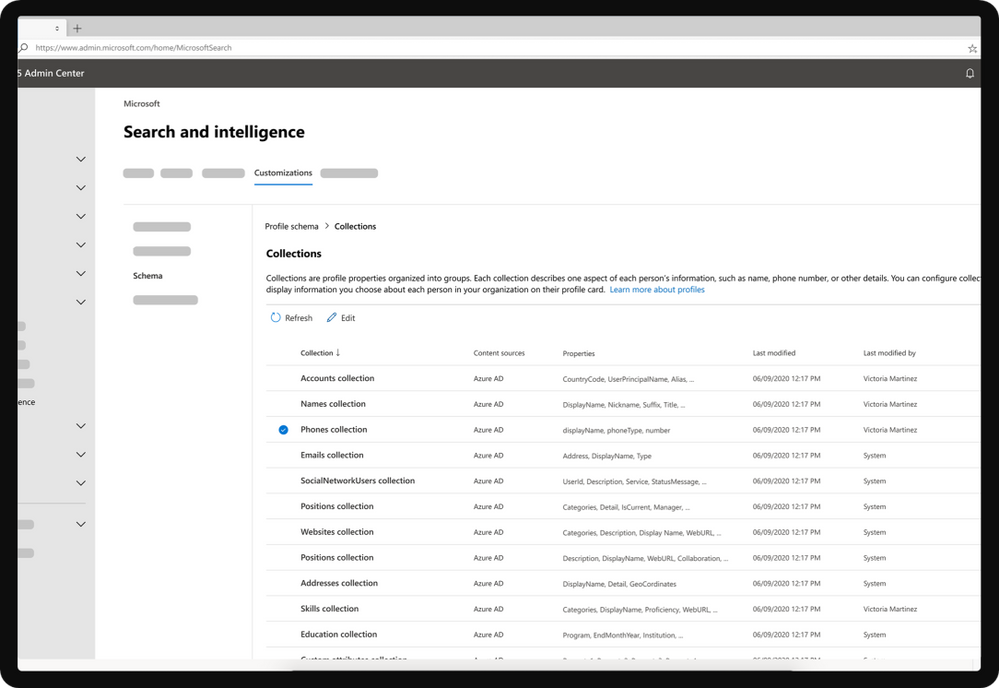Screen dimensions: 999x688
Task: Click the search magnifier in the address bar
Action: [x=22, y=47]
